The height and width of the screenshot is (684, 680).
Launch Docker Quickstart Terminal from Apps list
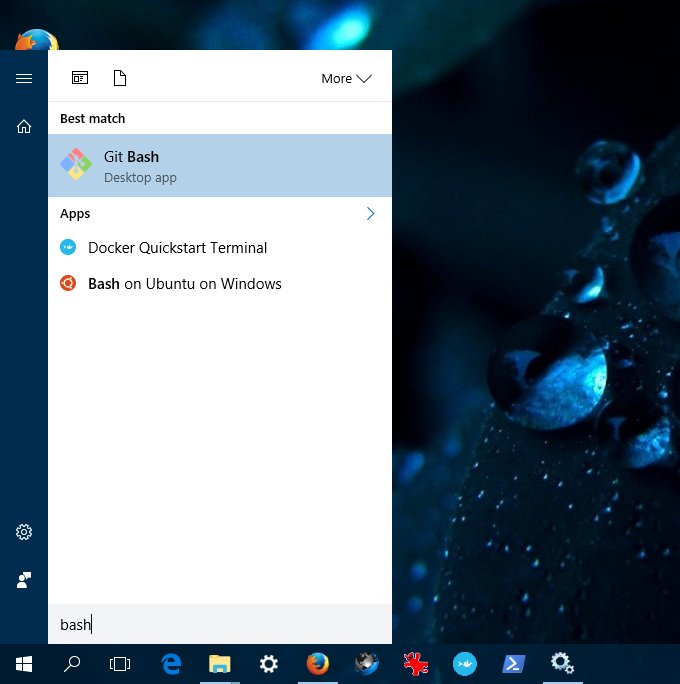(177, 248)
